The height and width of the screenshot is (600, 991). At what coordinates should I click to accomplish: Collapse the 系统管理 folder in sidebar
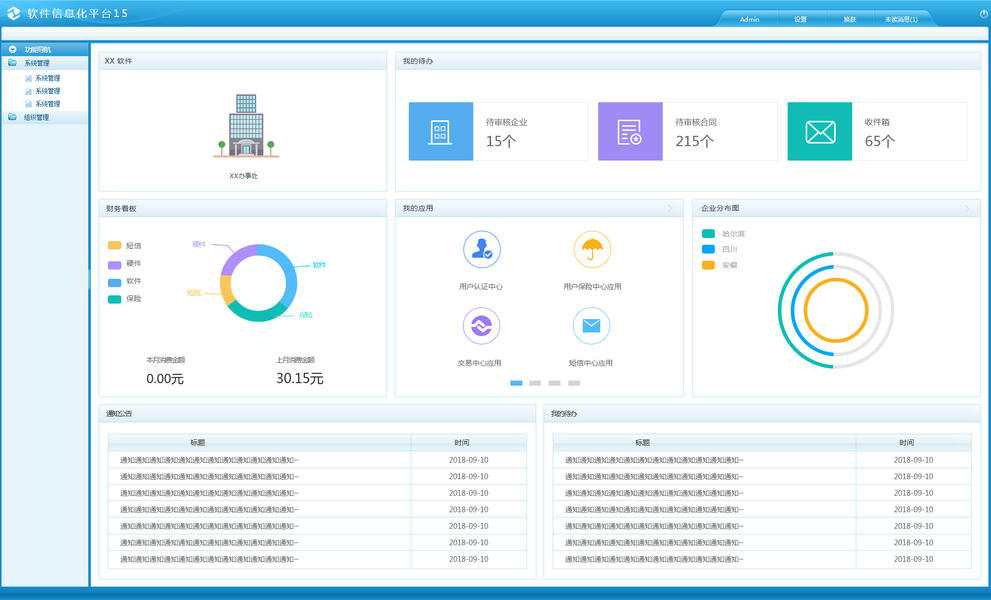click(x=13, y=63)
